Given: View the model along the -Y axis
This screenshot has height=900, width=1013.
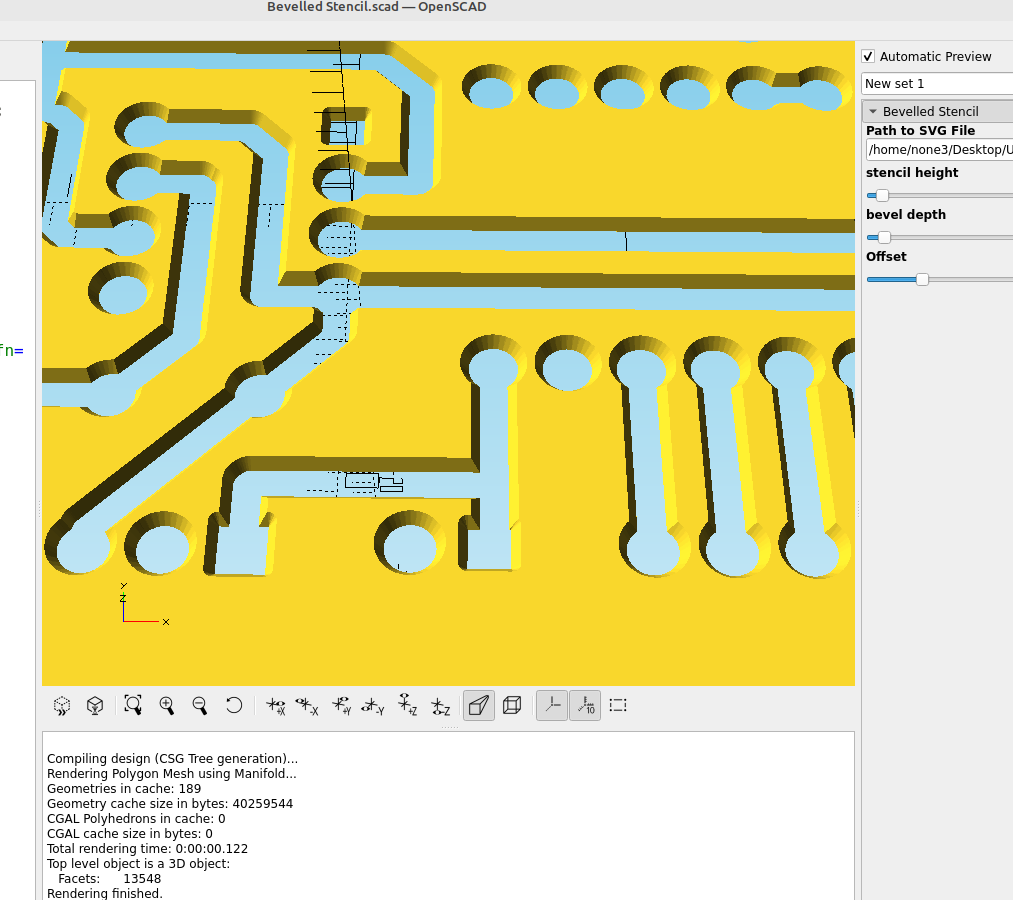Looking at the screenshot, I should (373, 705).
